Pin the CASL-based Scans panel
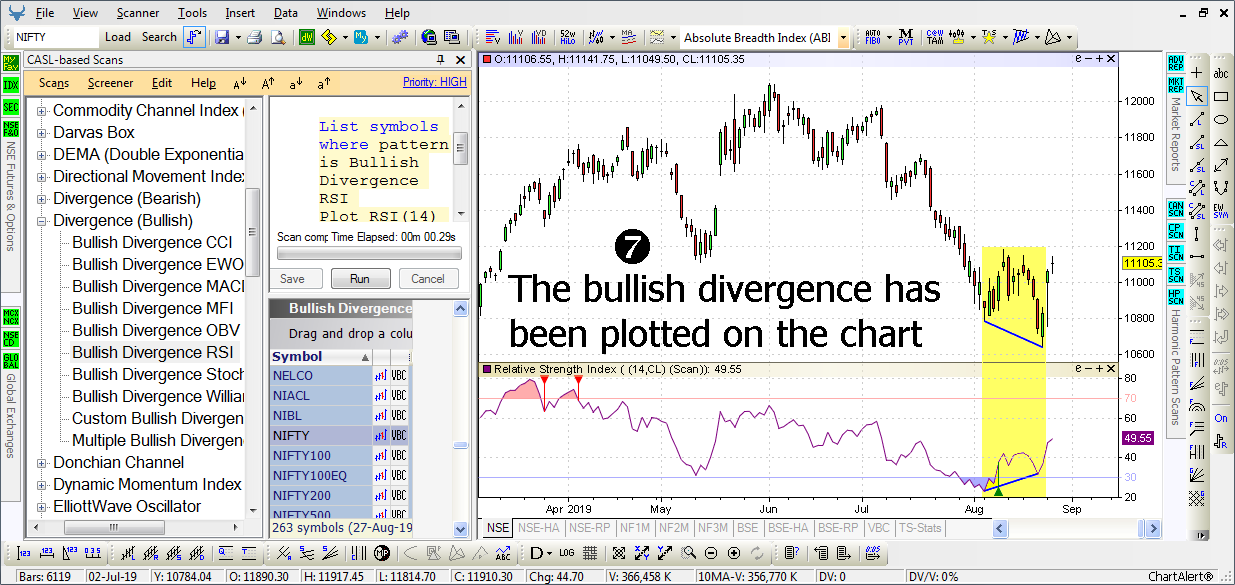Viewport: 1235px width, 585px height. (x=440, y=60)
